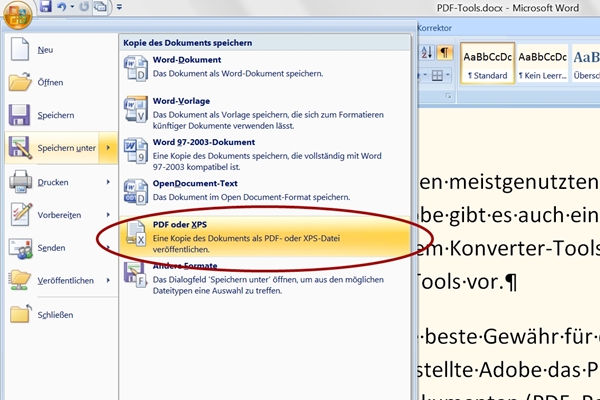Screen dimensions: 600x400
Task: Click the Redo icon in Quick Access toolbar
Action: [x=84, y=7]
